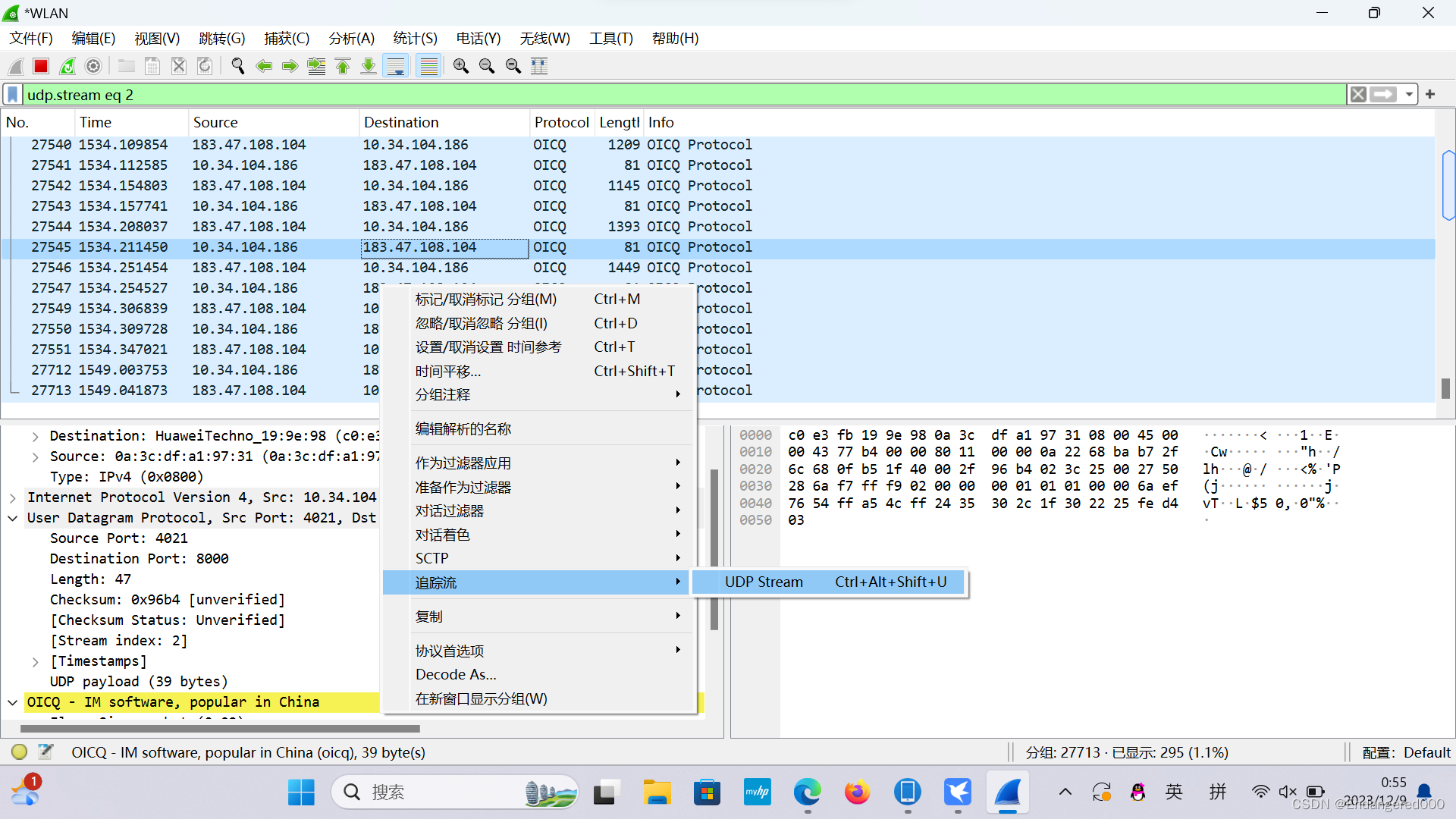Click the expert info status circle
Screen dimensions: 1456x819
(x=20, y=752)
